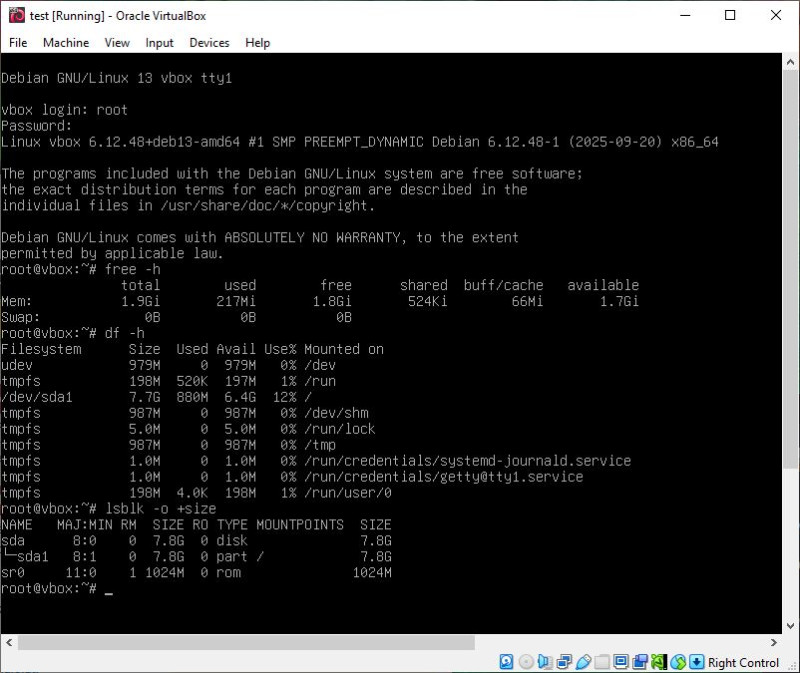Click the 'MAJ:MIN' column header
Screen dimensions: 800x673
pyautogui.click(x=85, y=524)
